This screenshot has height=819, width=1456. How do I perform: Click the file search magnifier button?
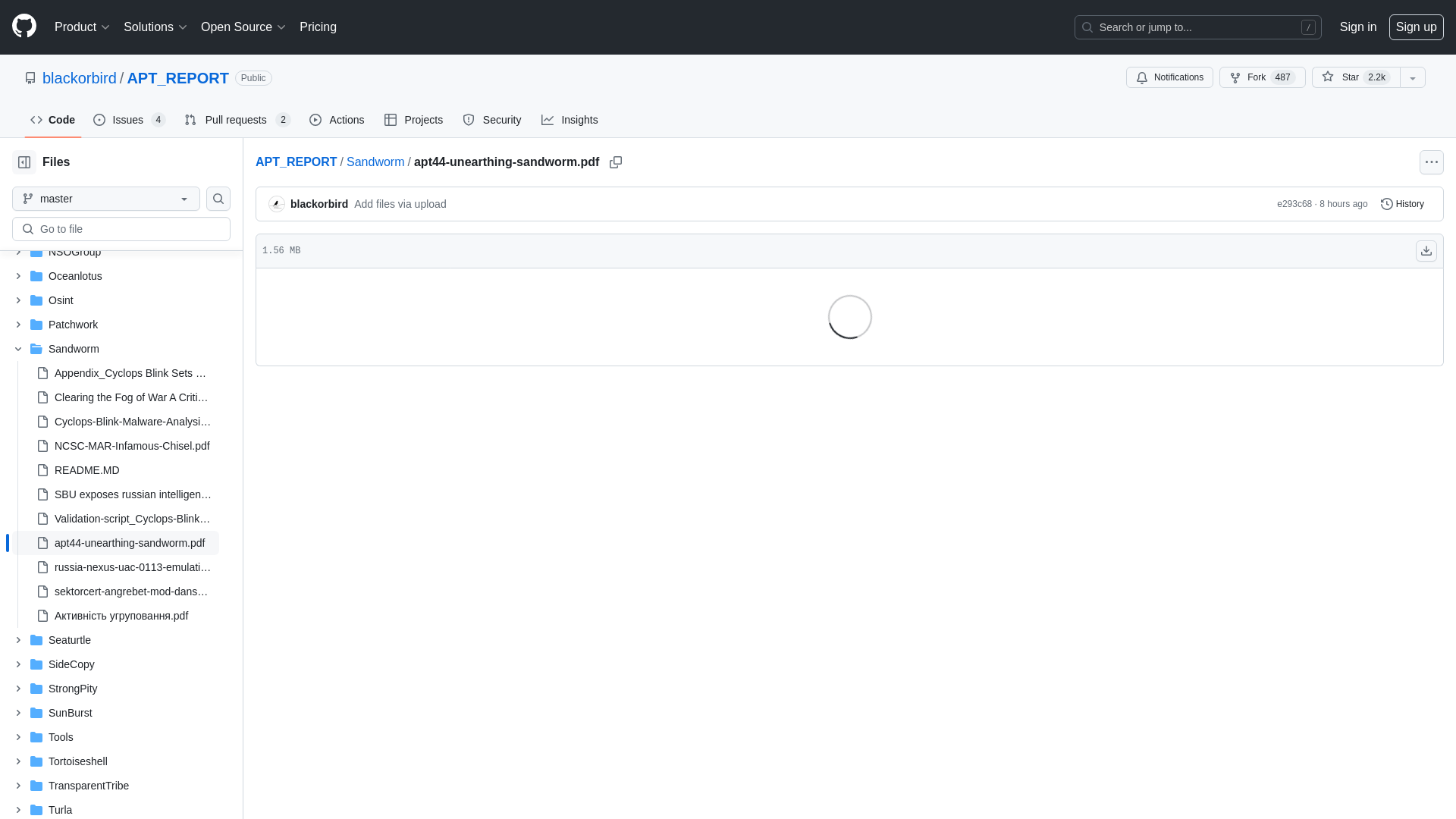pos(218,199)
